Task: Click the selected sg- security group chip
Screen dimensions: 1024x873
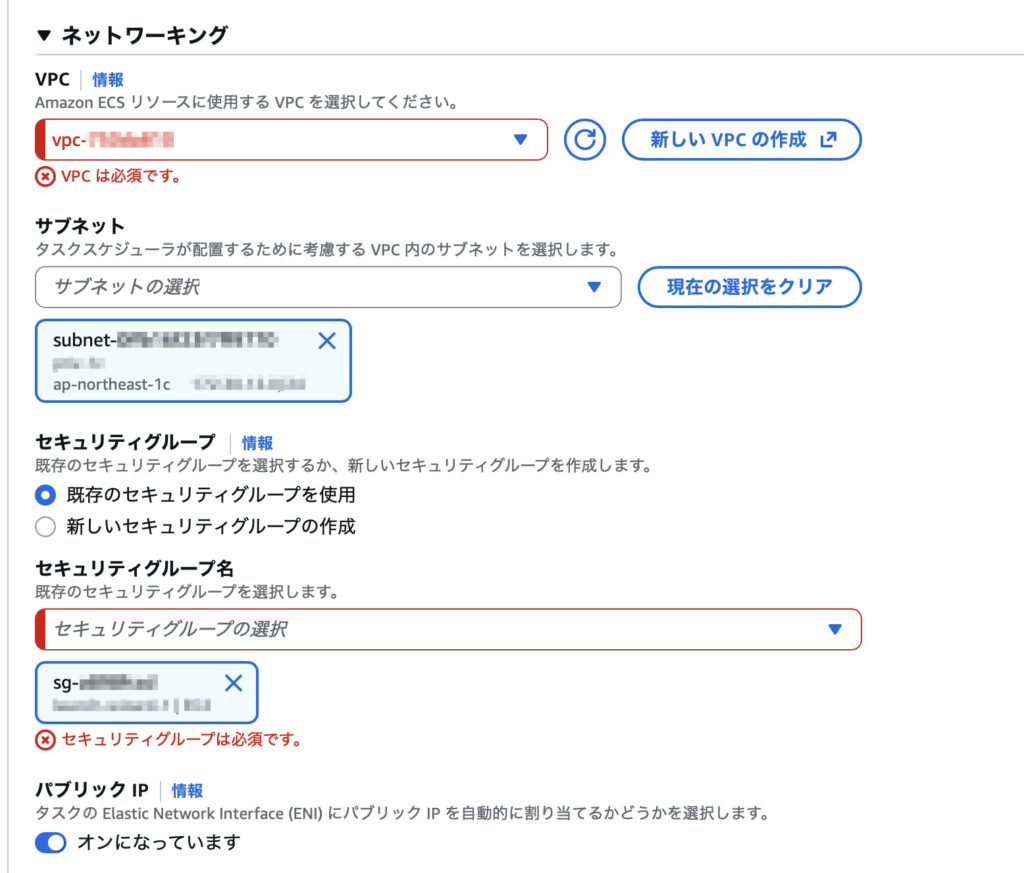Action: coord(130,693)
